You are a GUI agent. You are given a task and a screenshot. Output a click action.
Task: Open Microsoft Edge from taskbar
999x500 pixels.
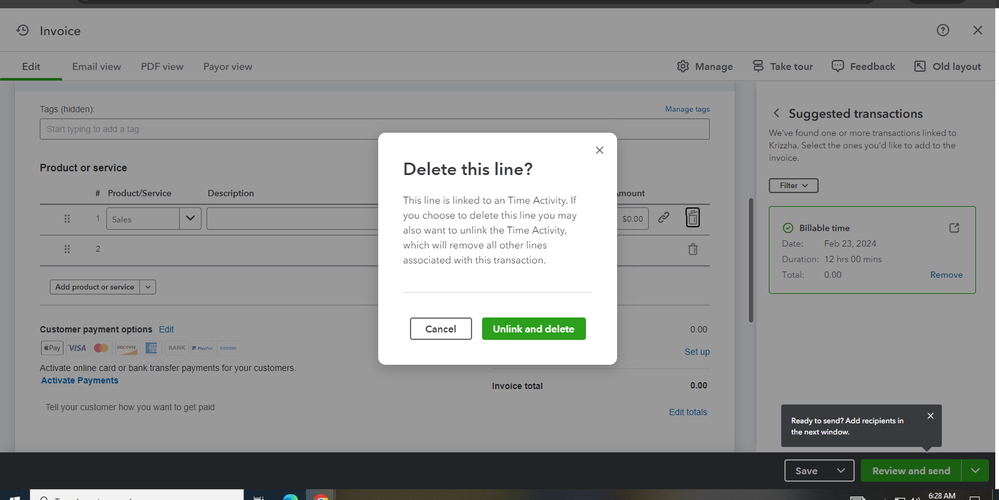[291, 496]
